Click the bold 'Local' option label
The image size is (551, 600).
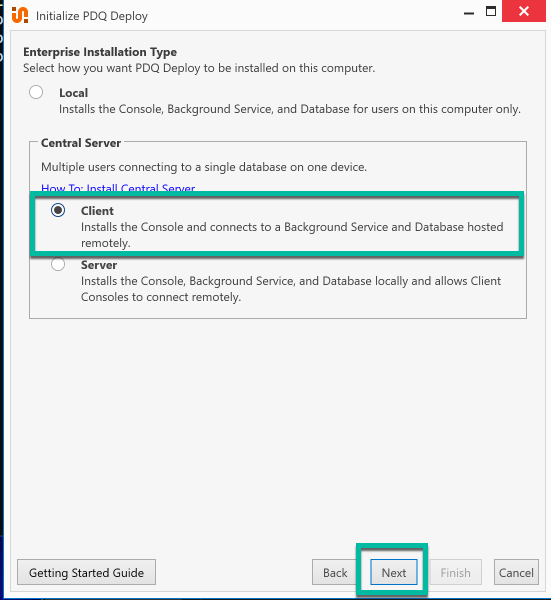(73, 93)
